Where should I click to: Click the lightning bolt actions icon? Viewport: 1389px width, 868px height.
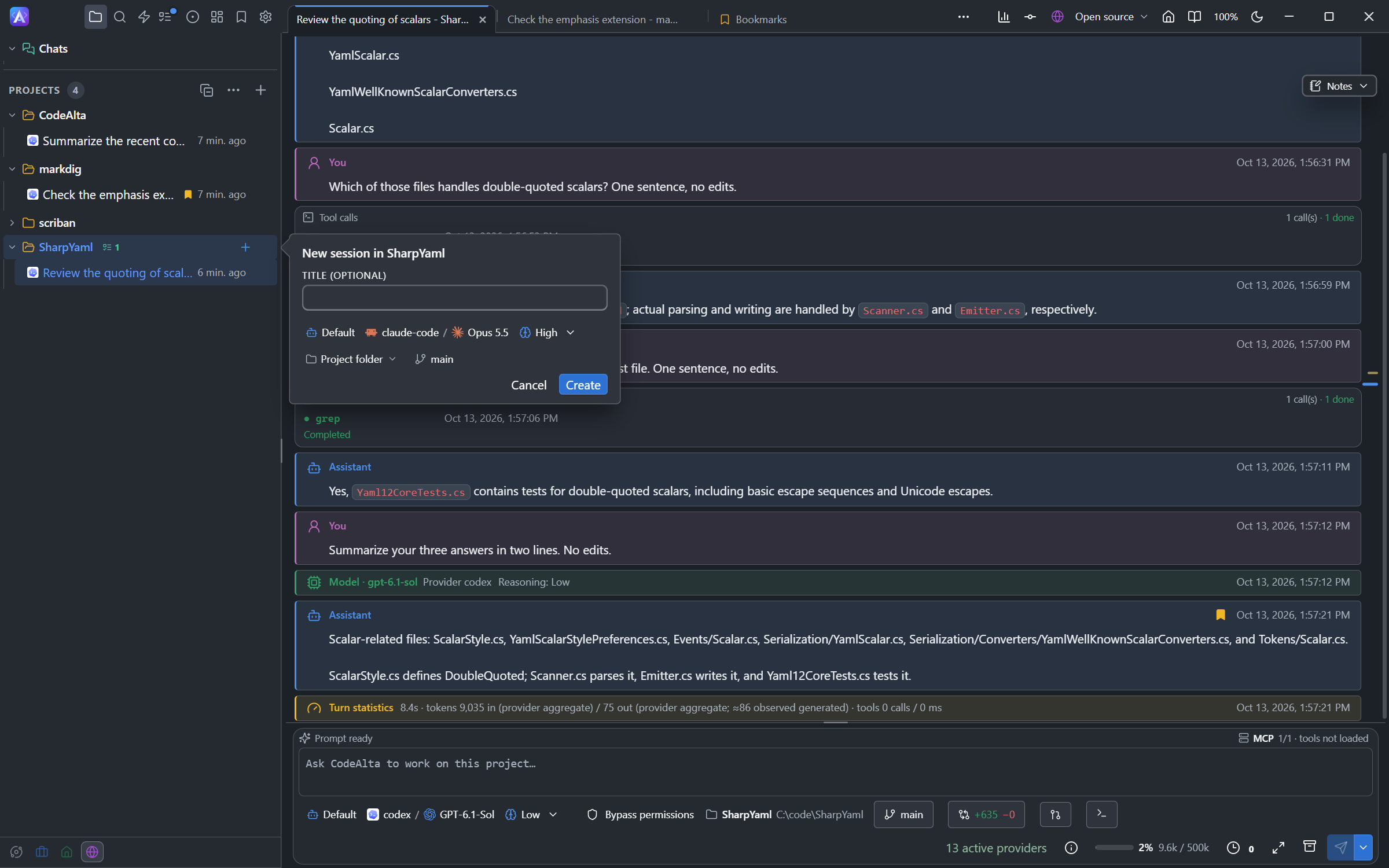(144, 17)
